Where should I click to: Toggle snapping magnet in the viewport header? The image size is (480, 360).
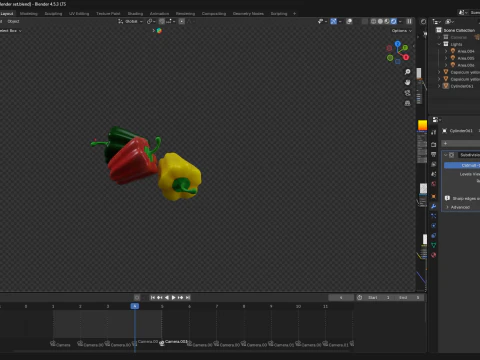[162, 21]
